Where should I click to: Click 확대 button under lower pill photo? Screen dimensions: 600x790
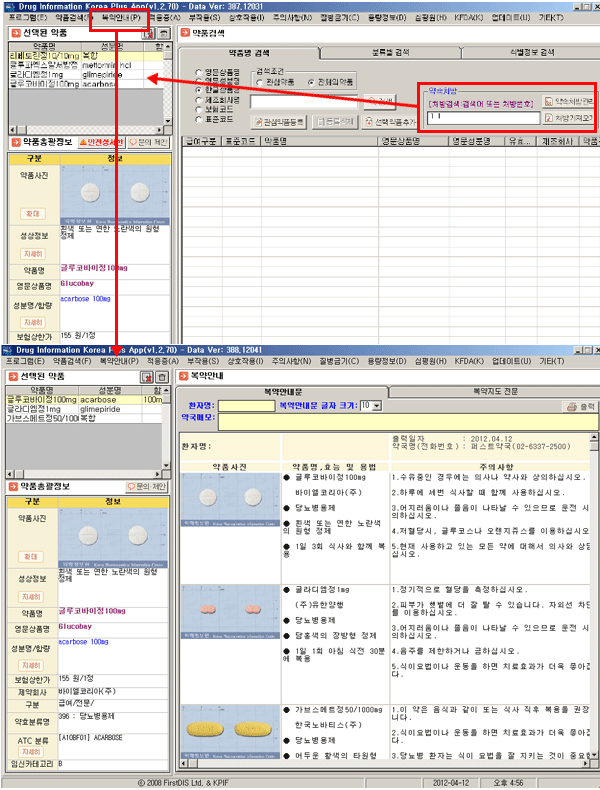[x=31, y=557]
